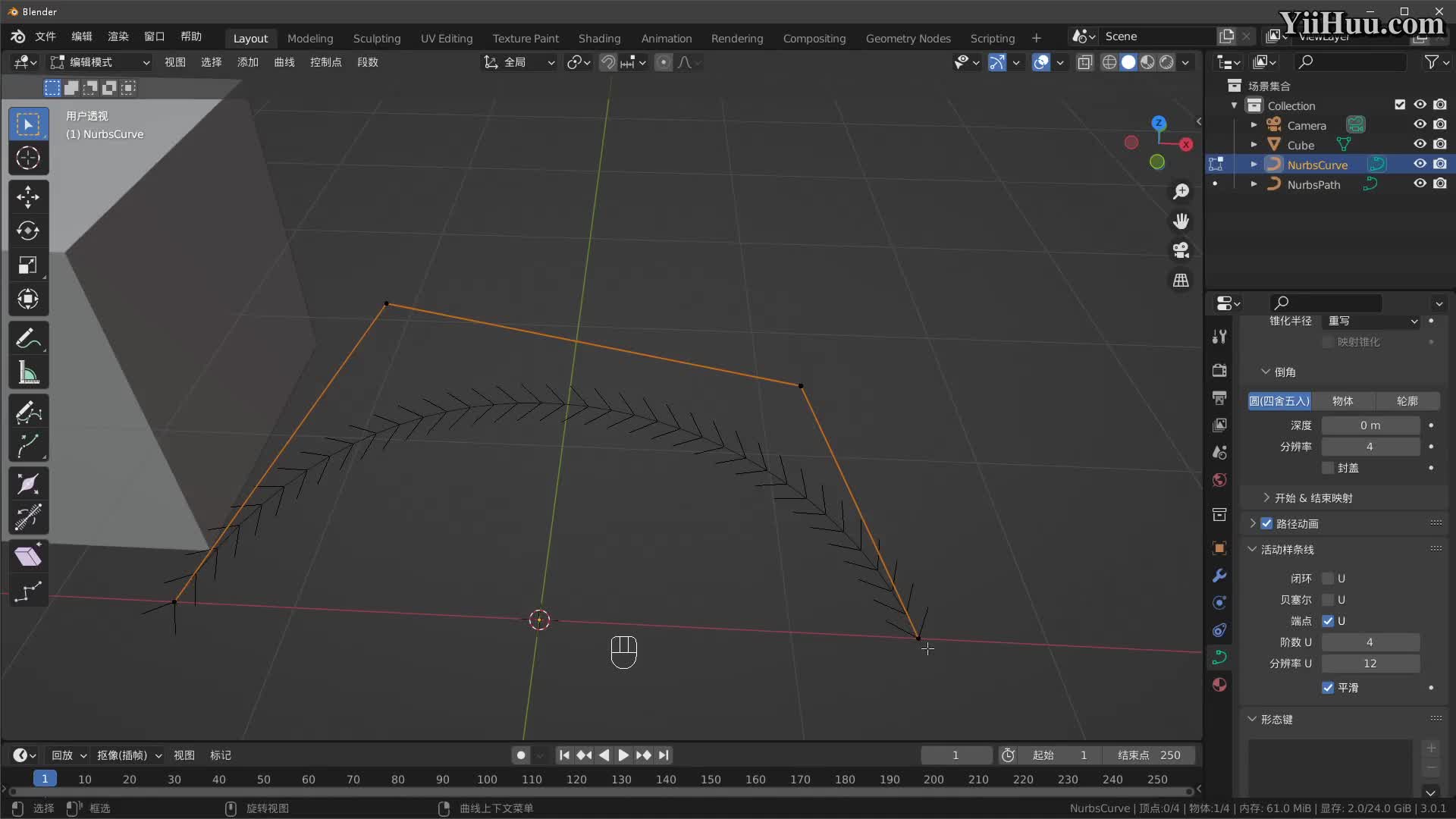This screenshot has height=819, width=1456.
Task: Select the Measure tool
Action: coord(28,372)
